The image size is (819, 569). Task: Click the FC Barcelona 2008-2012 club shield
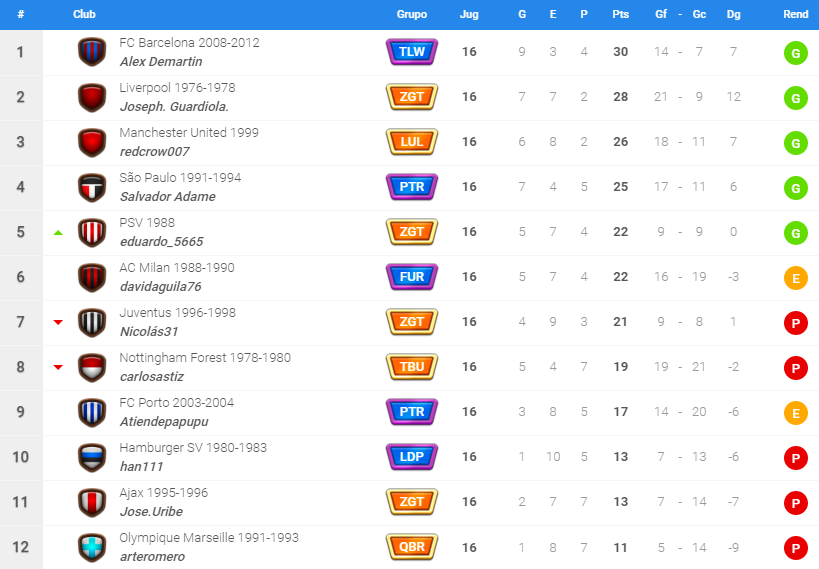coord(92,52)
